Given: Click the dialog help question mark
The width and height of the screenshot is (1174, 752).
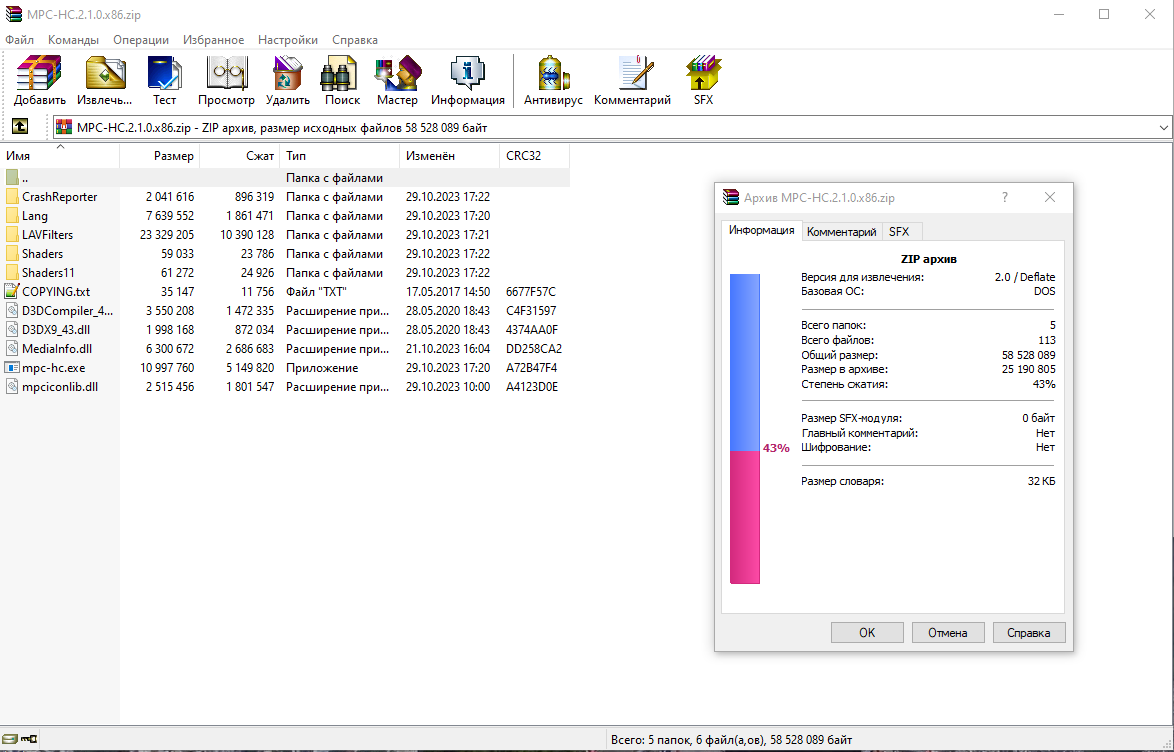Looking at the screenshot, I should click(1005, 197).
